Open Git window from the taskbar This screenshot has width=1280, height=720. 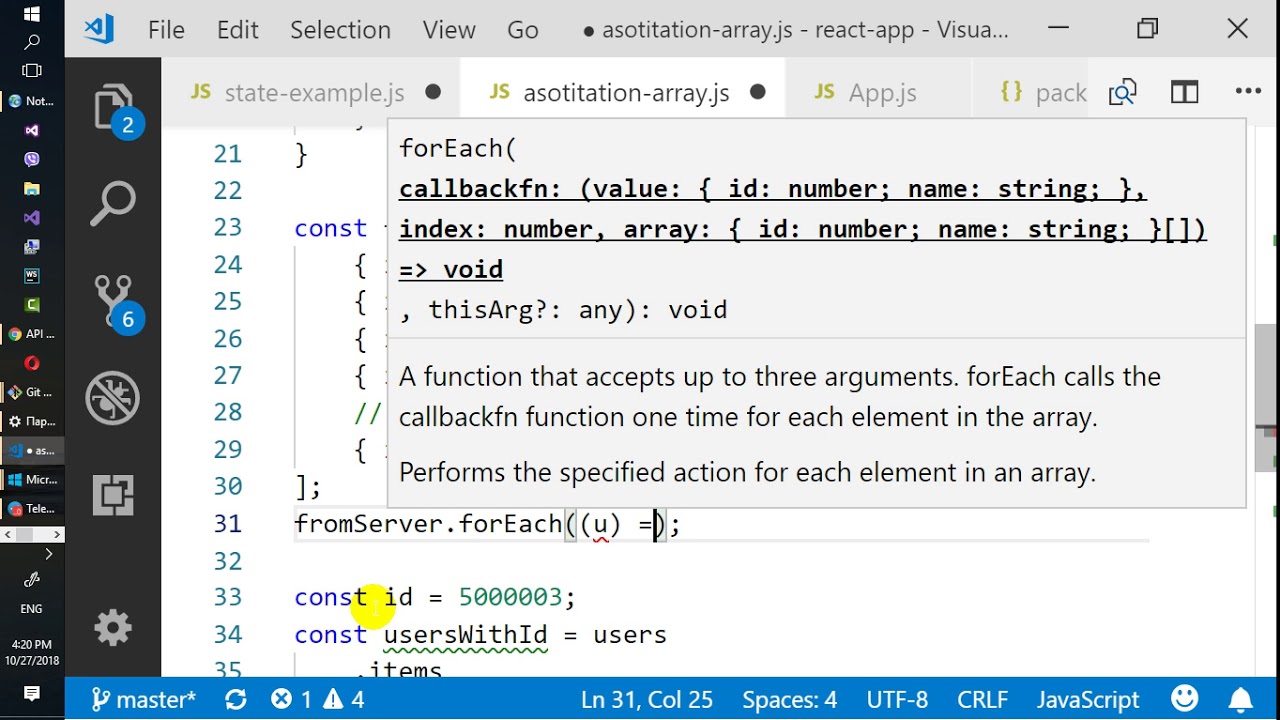tap(32, 392)
